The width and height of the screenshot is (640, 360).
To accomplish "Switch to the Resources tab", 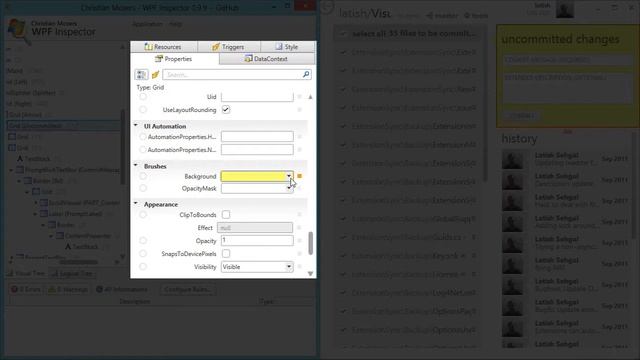I will click(x=164, y=47).
